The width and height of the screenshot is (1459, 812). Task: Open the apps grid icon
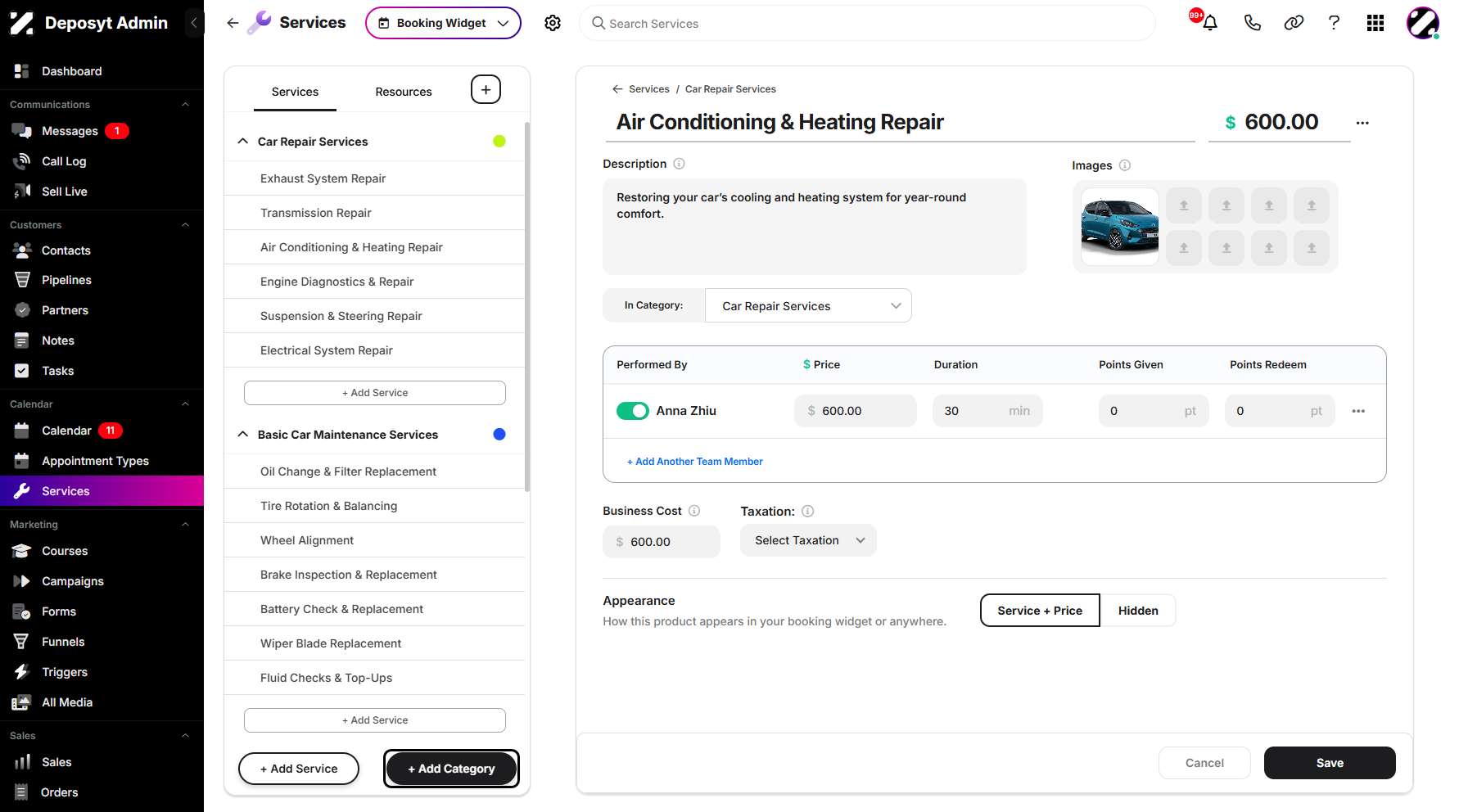(1375, 23)
